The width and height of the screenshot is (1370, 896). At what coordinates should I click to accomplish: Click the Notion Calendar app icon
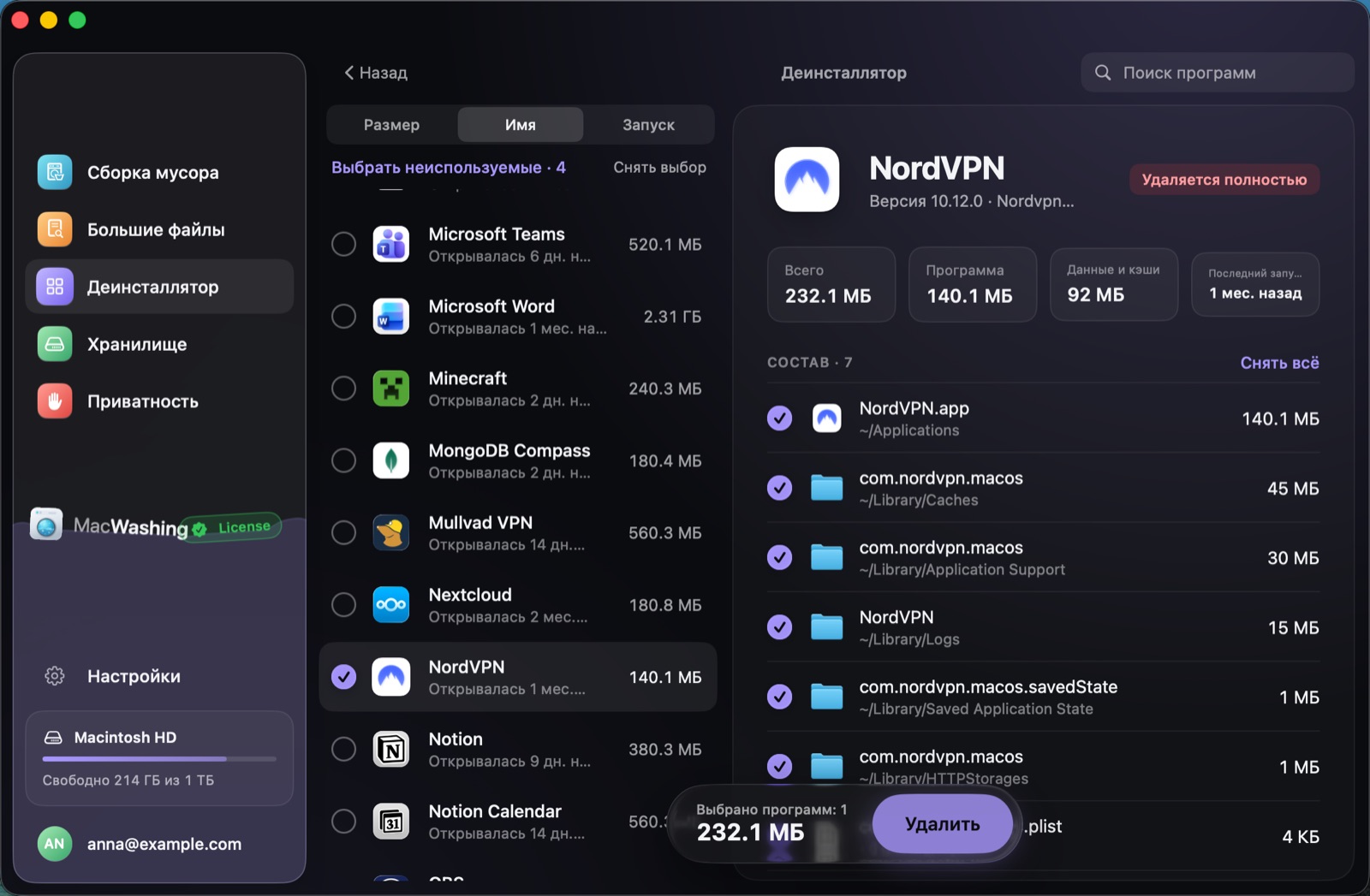391,822
